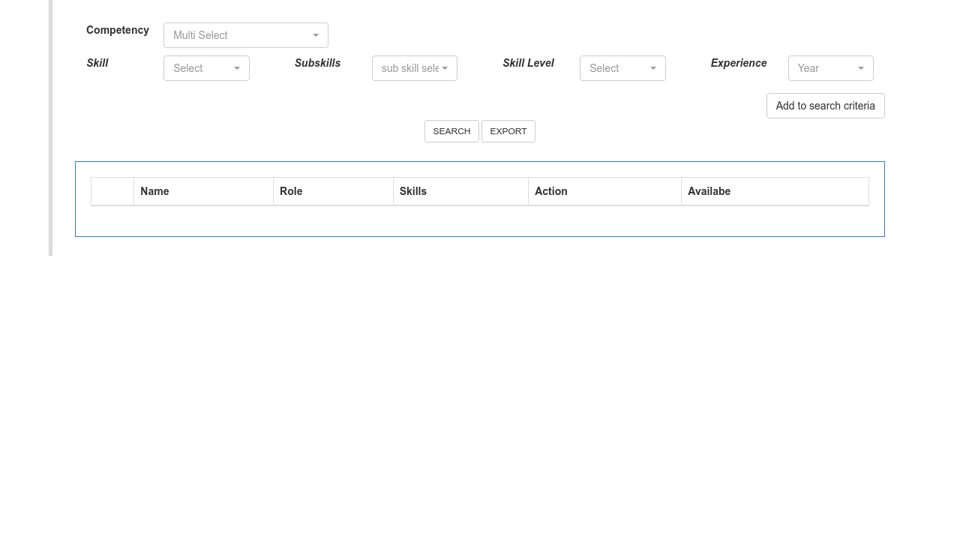This screenshot has width=960, height=540.
Task: Click the Subskills label text
Action: coord(317,63)
